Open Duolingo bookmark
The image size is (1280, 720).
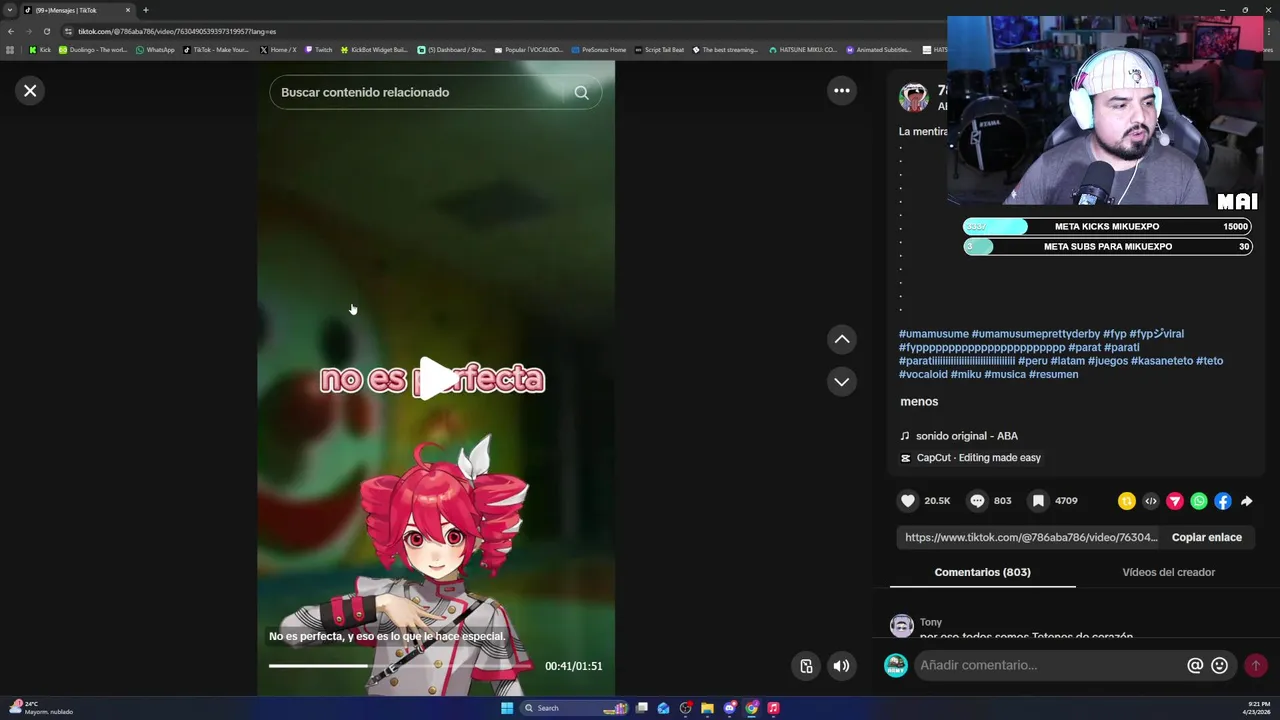pyautogui.click(x=93, y=49)
